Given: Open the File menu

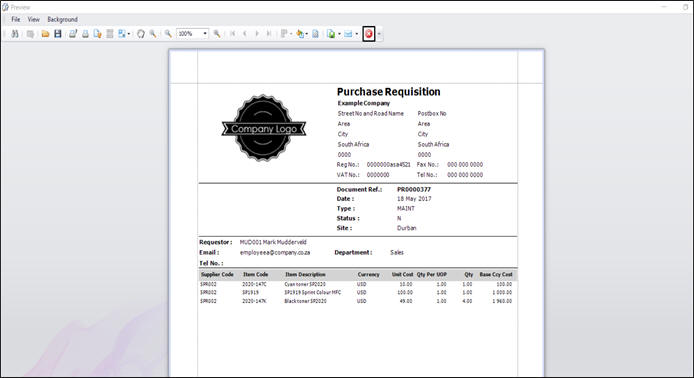Looking at the screenshot, I should coord(16,19).
